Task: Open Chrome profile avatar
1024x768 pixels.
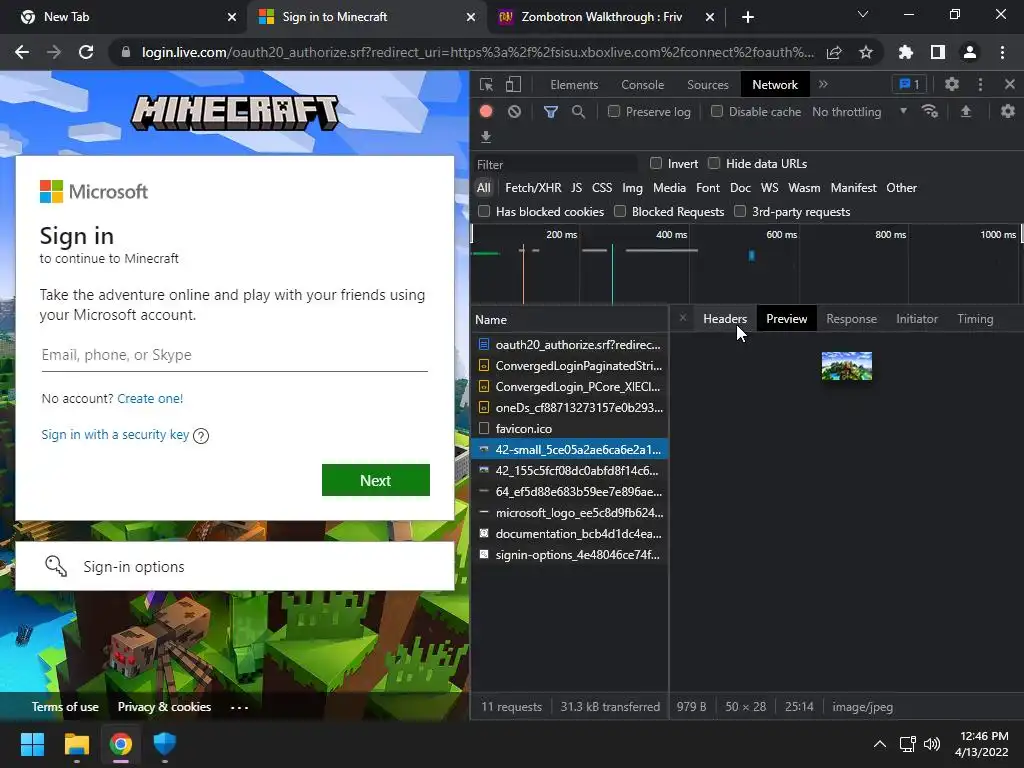Action: (x=970, y=52)
